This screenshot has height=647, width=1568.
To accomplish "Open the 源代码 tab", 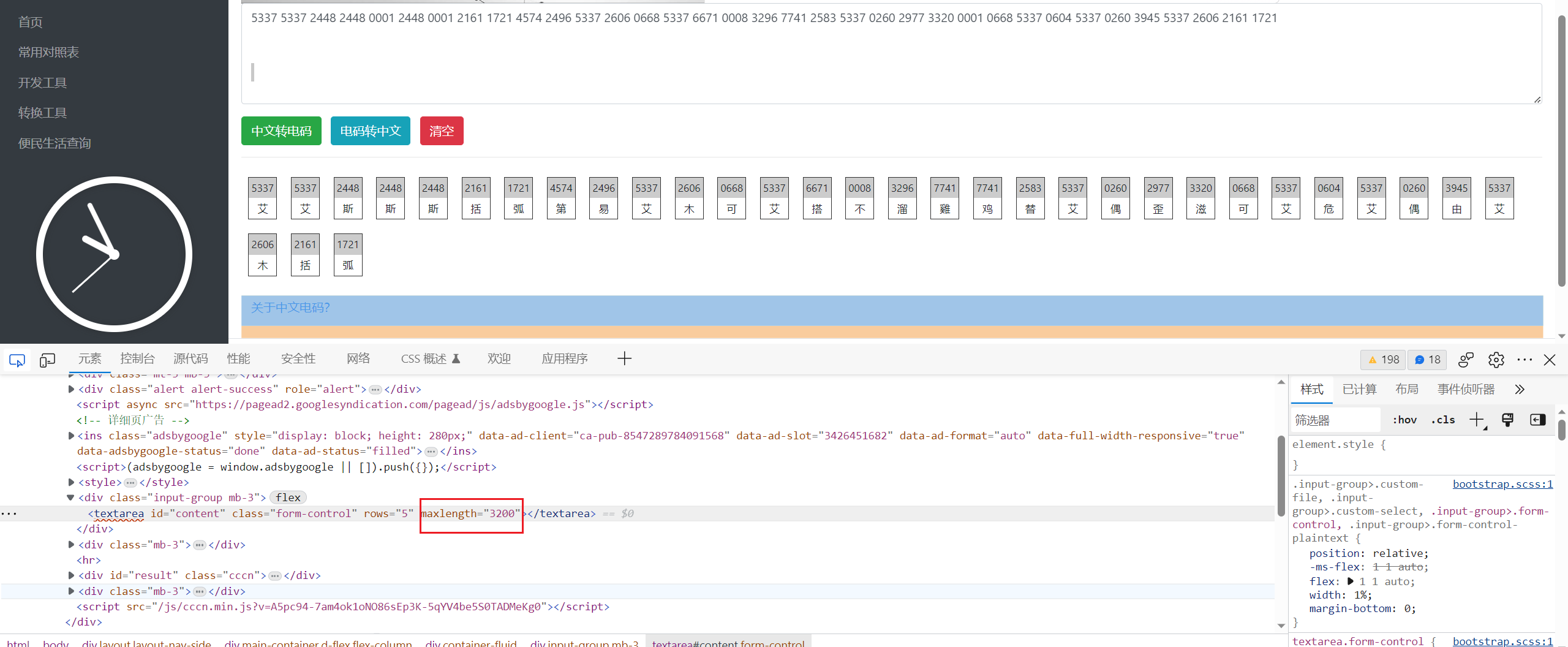I will 190,359.
